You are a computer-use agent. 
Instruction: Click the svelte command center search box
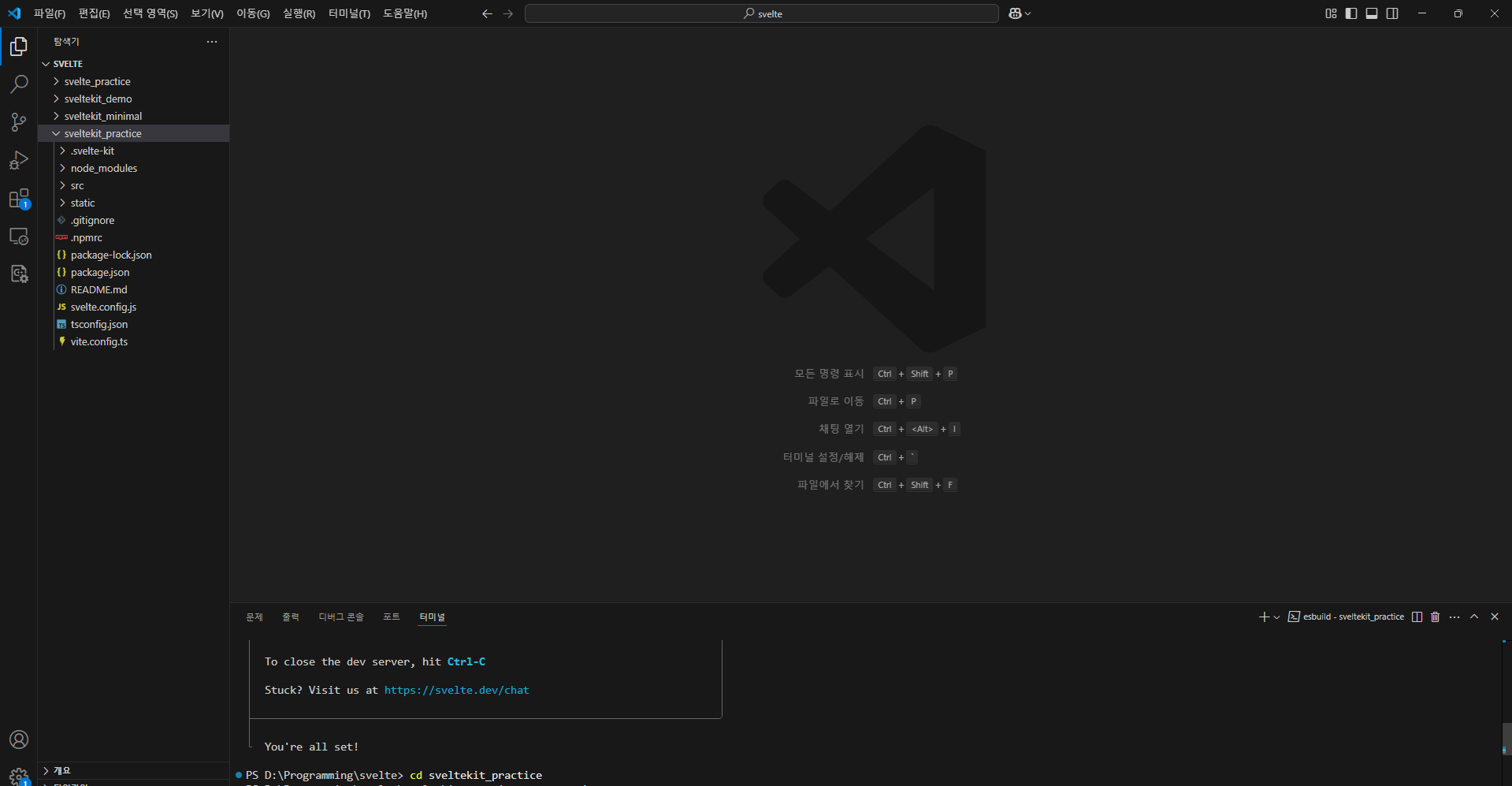pyautogui.click(x=762, y=13)
